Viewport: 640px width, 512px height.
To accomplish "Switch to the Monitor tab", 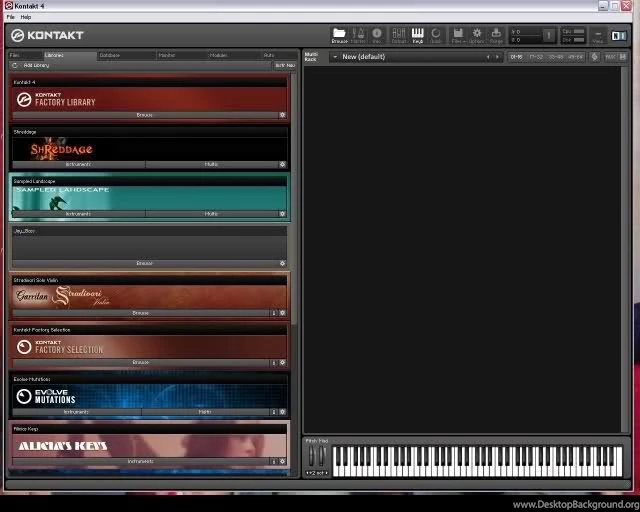I will click(x=182, y=55).
